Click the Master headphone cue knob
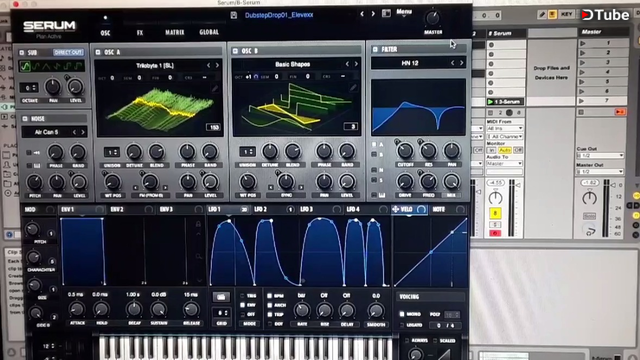 (590, 231)
